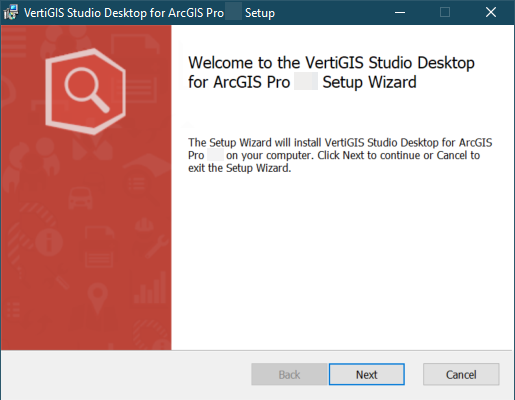Click the 'The Setup Wizard will install' description text

340,155
